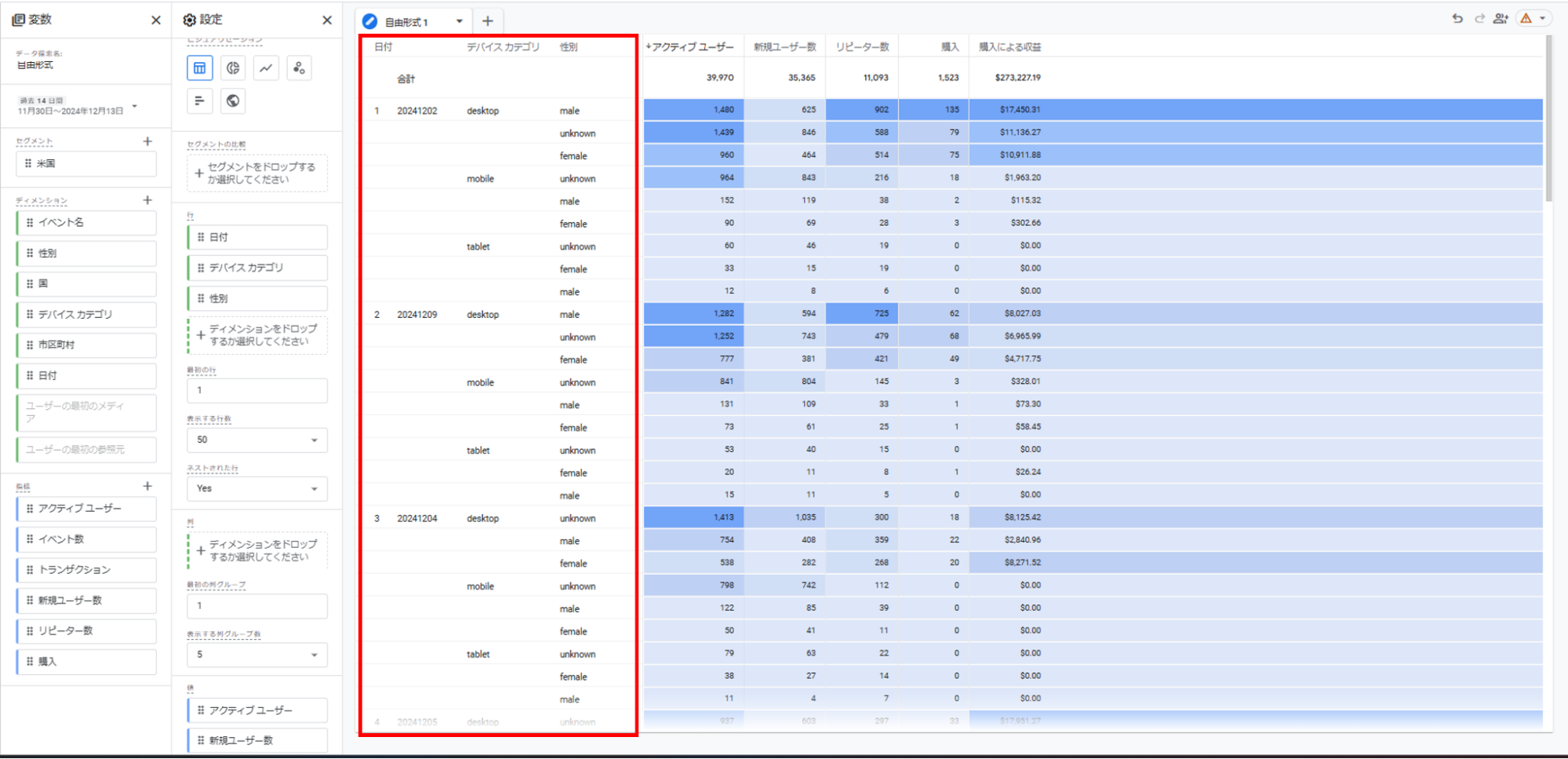Select トランザクション metric chip

point(86,570)
